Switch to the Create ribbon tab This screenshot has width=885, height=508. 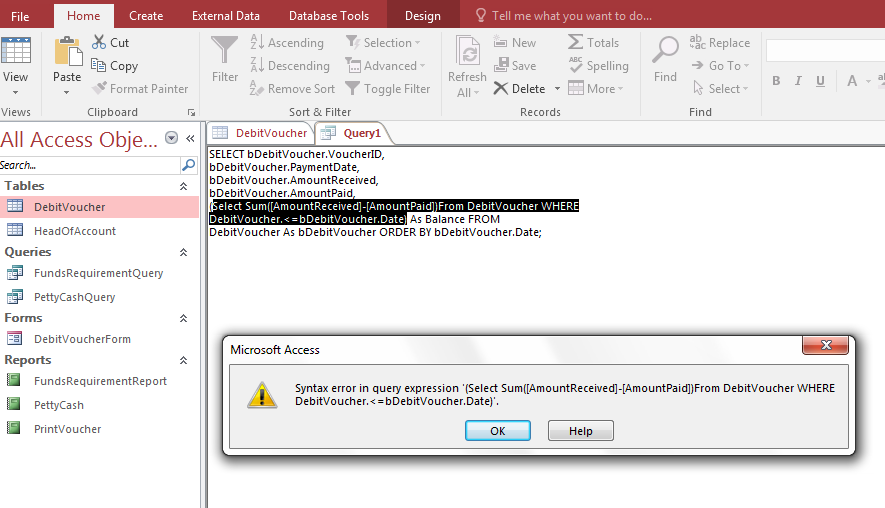click(x=146, y=16)
